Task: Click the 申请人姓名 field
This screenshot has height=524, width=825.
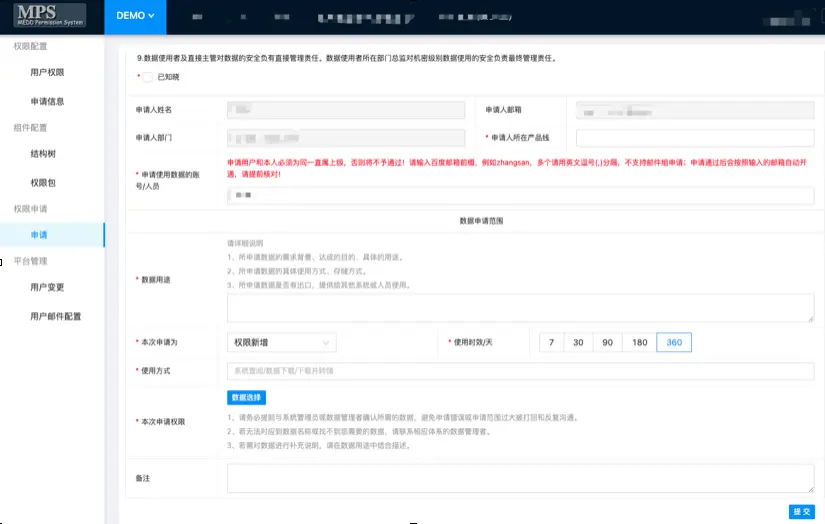Action: click(346, 110)
